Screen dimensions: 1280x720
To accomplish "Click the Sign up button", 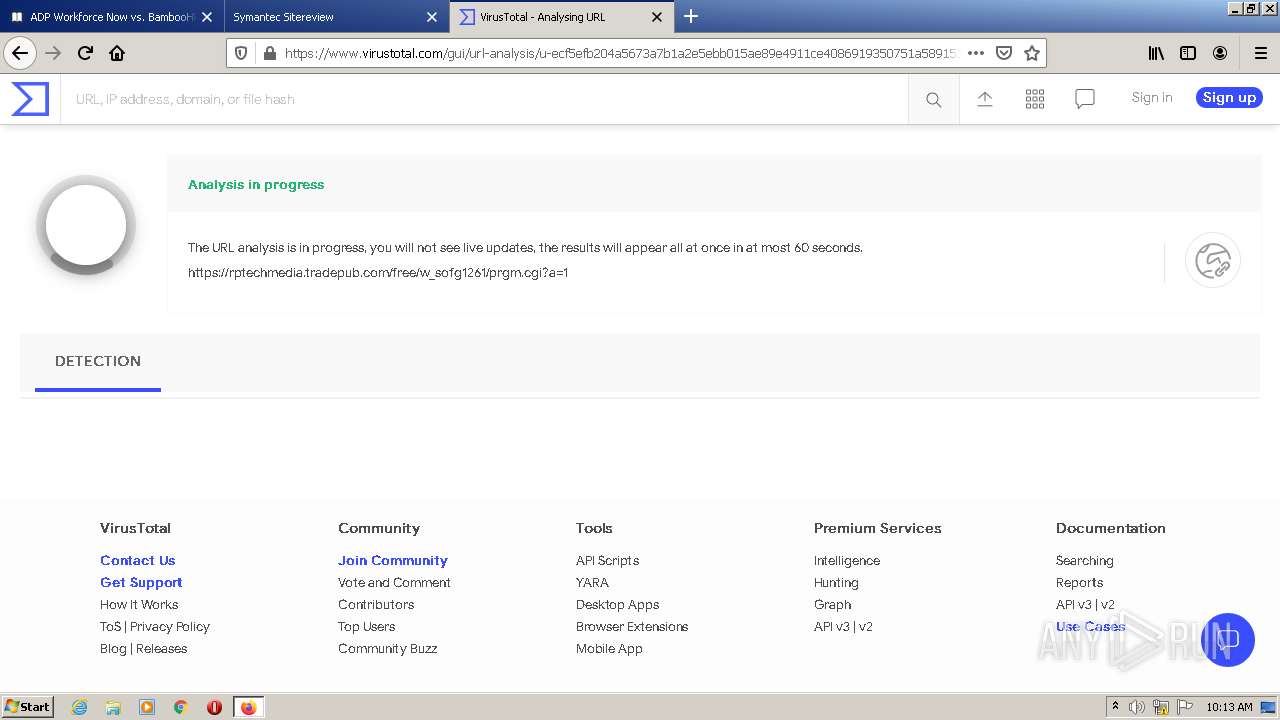I will (1229, 97).
